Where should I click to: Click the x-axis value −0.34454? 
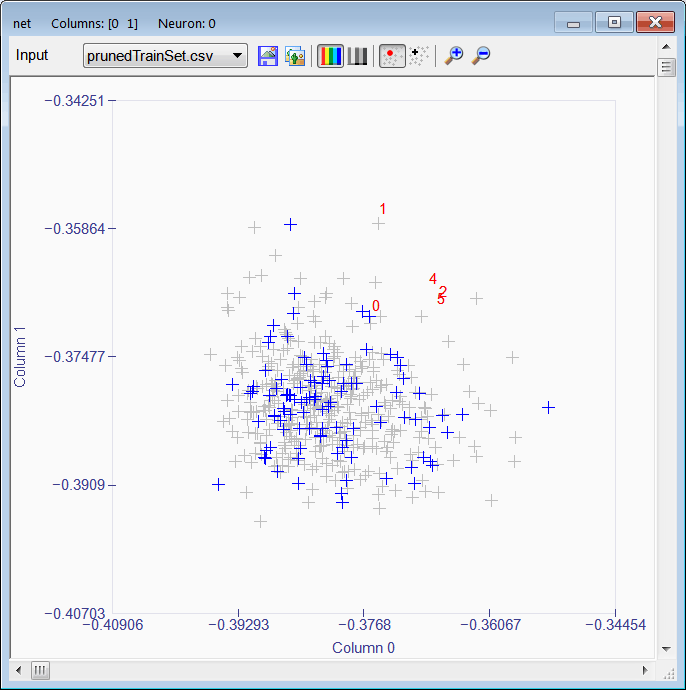(615, 624)
